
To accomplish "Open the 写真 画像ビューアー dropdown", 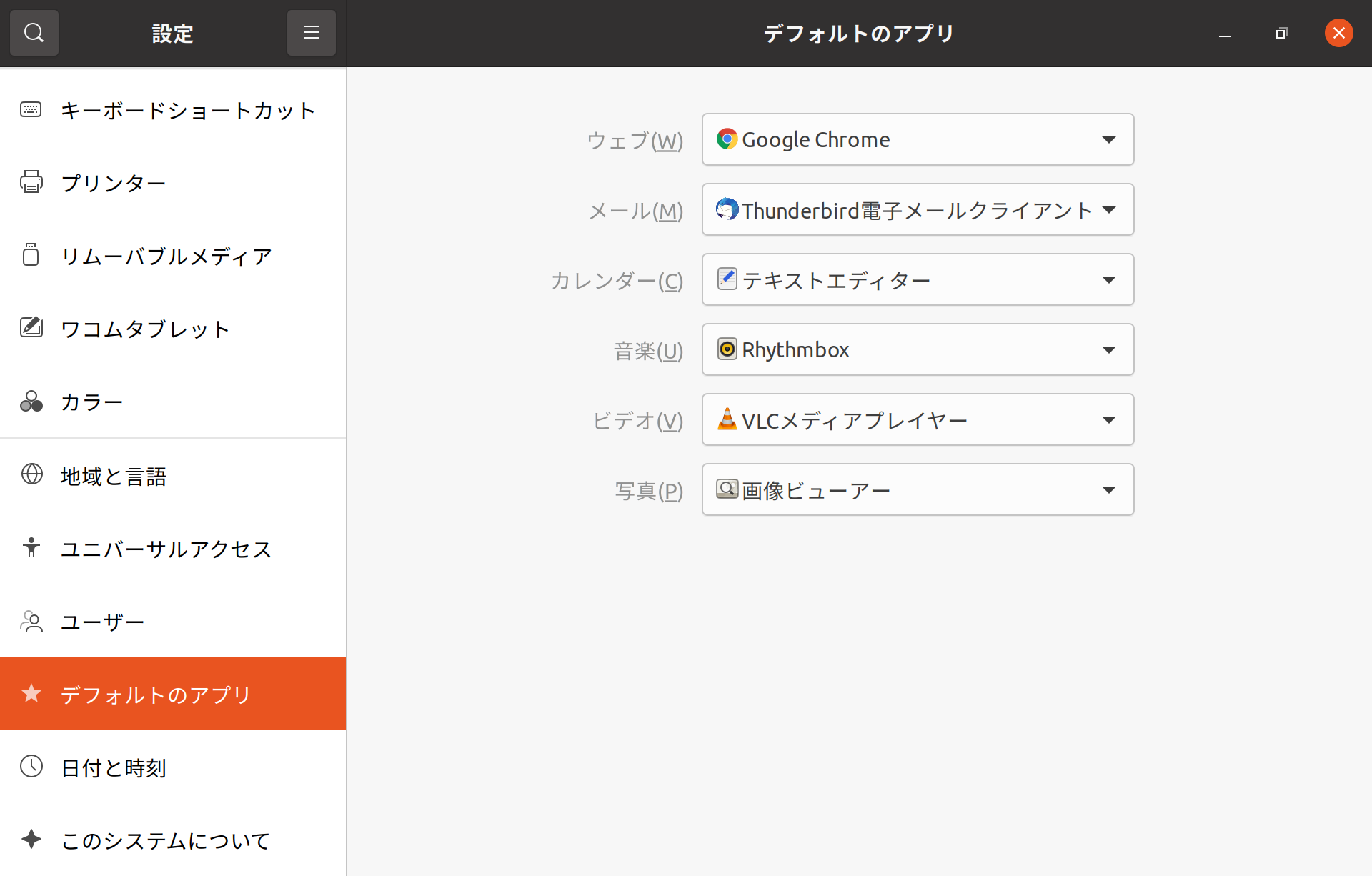I will 918,489.
